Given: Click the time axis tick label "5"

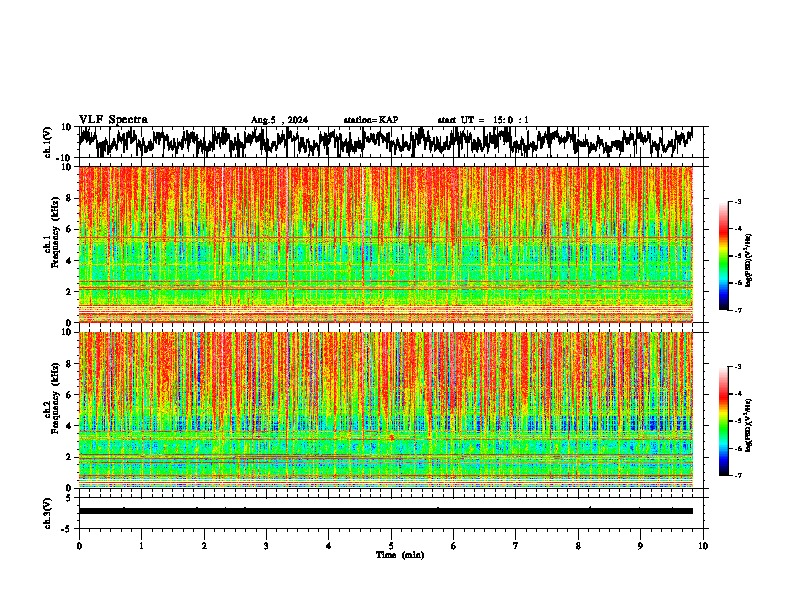Looking at the screenshot, I should (x=391, y=546).
